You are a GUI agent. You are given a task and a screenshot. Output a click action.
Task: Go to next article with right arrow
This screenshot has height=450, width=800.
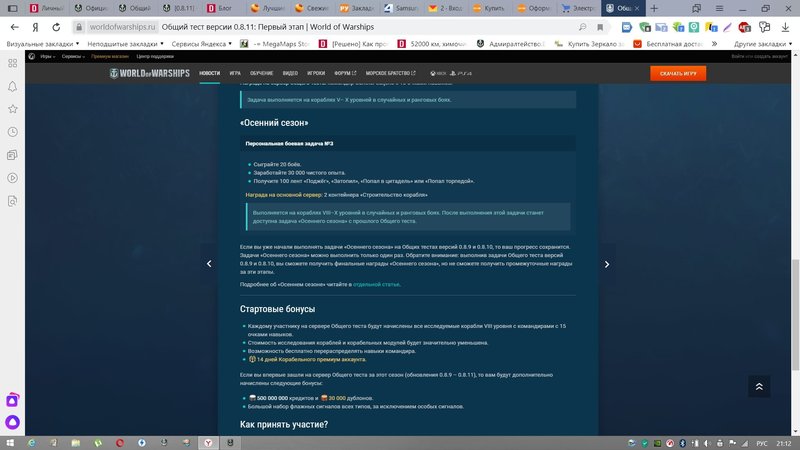click(607, 264)
